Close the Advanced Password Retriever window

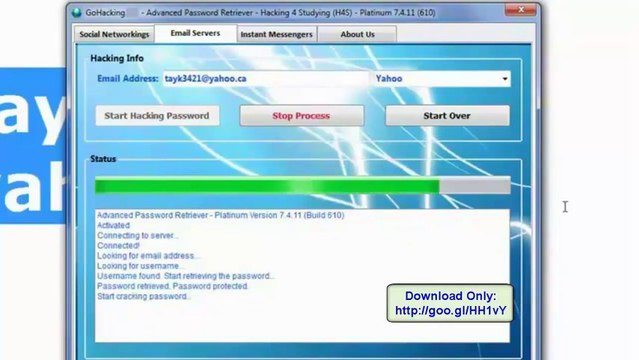coord(520,9)
